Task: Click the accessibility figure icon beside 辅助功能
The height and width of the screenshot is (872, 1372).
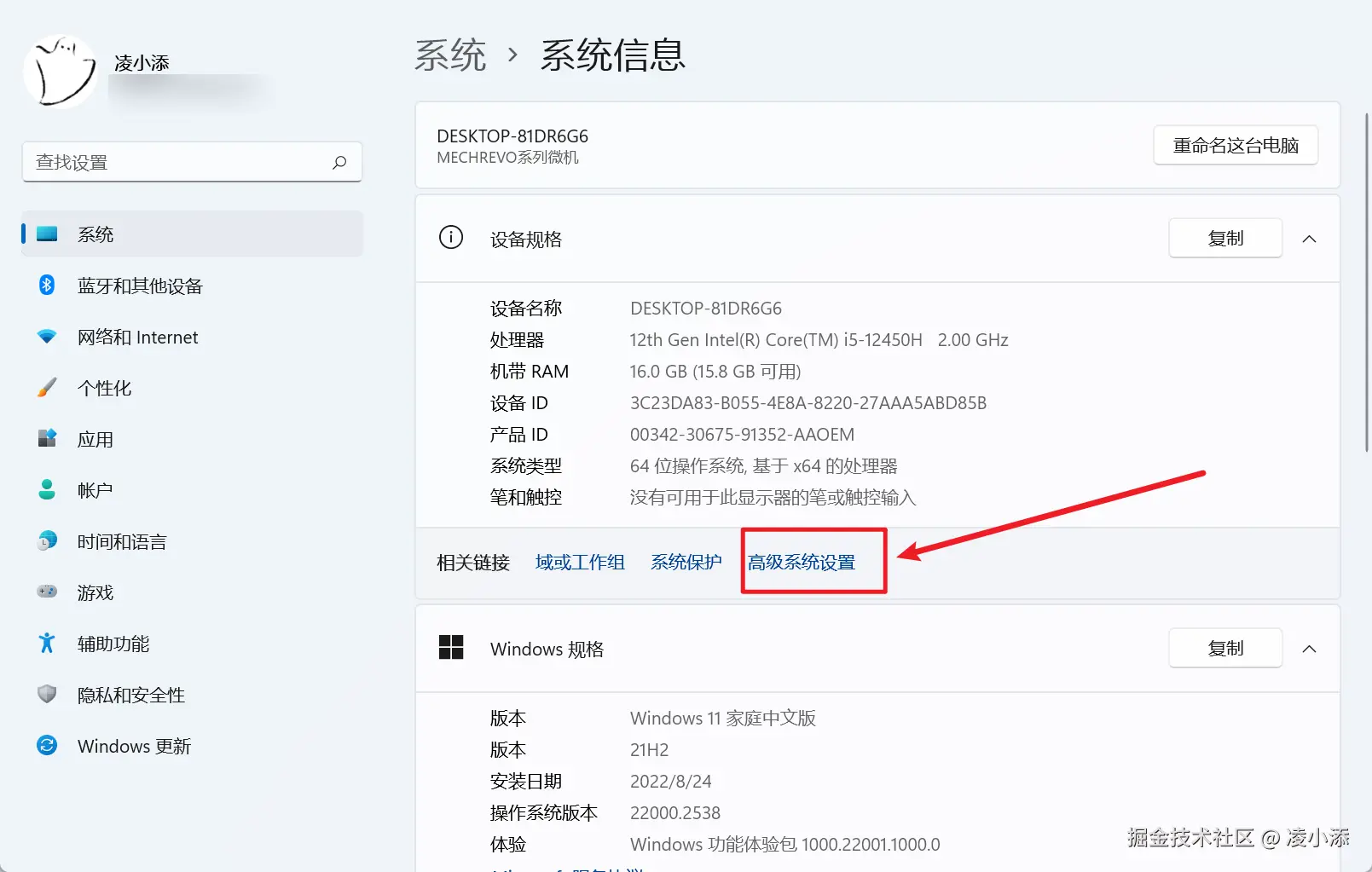Action: pos(47,644)
